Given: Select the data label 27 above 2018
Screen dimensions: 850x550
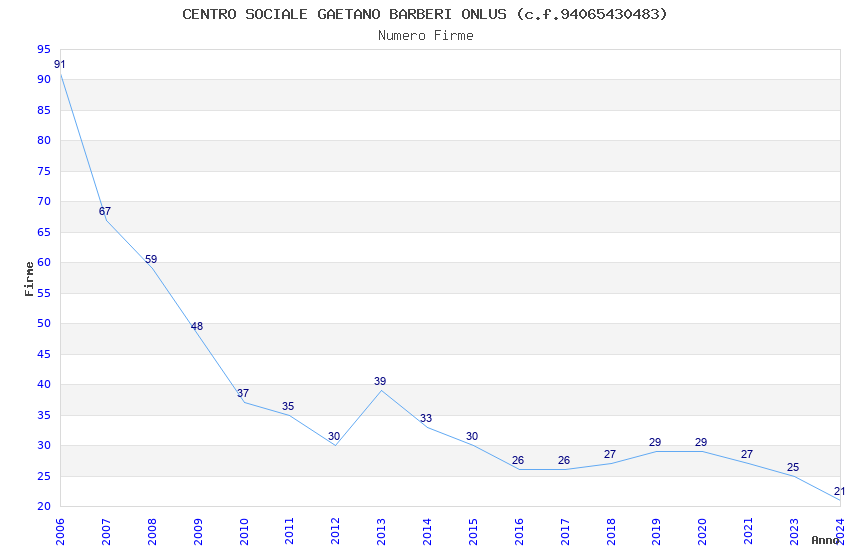Looking at the screenshot, I should tap(610, 455).
